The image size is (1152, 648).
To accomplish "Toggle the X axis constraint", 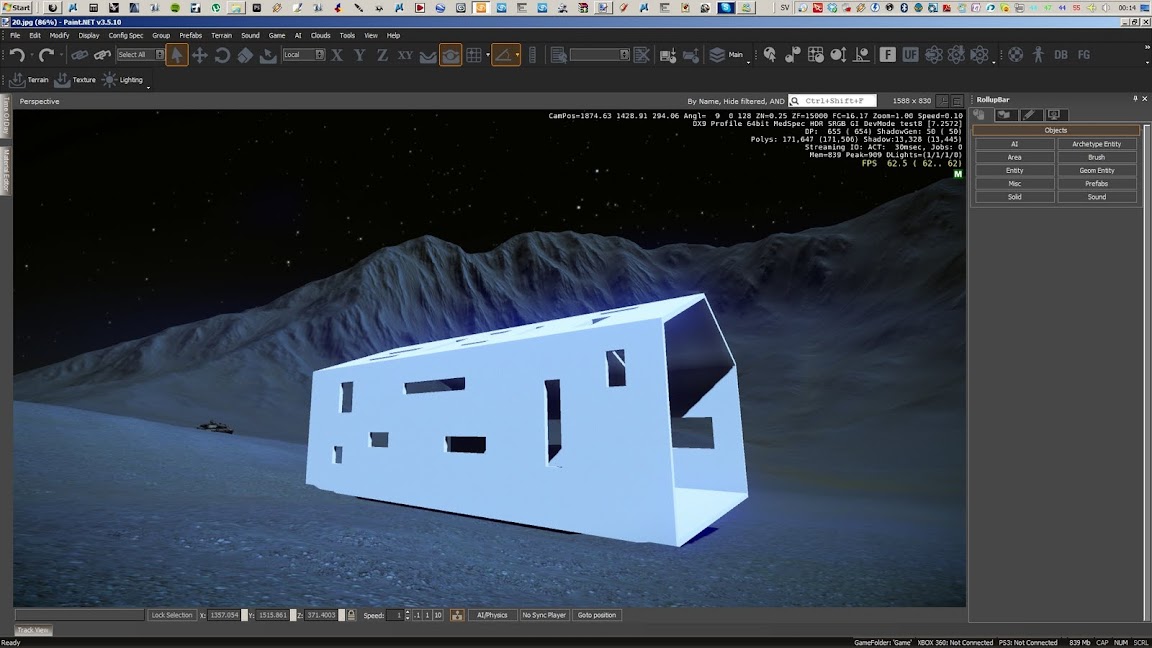I will (x=337, y=55).
